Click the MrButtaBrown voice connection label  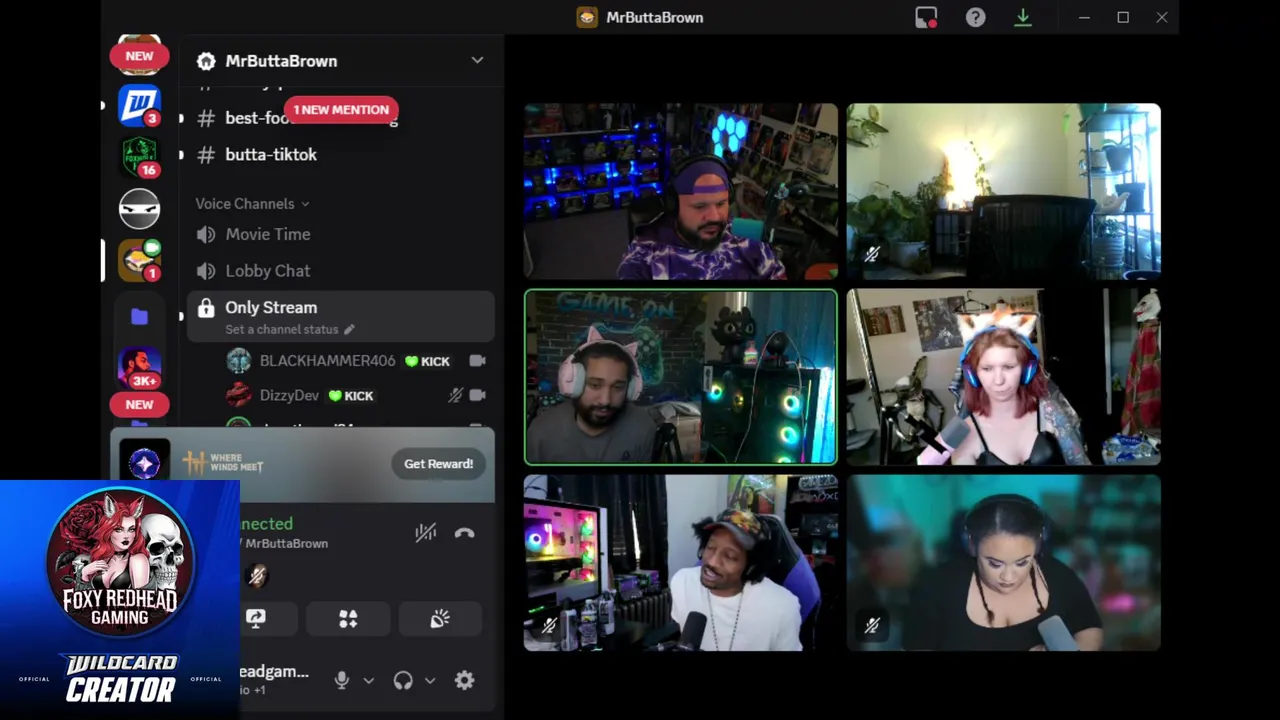pyautogui.click(x=286, y=543)
